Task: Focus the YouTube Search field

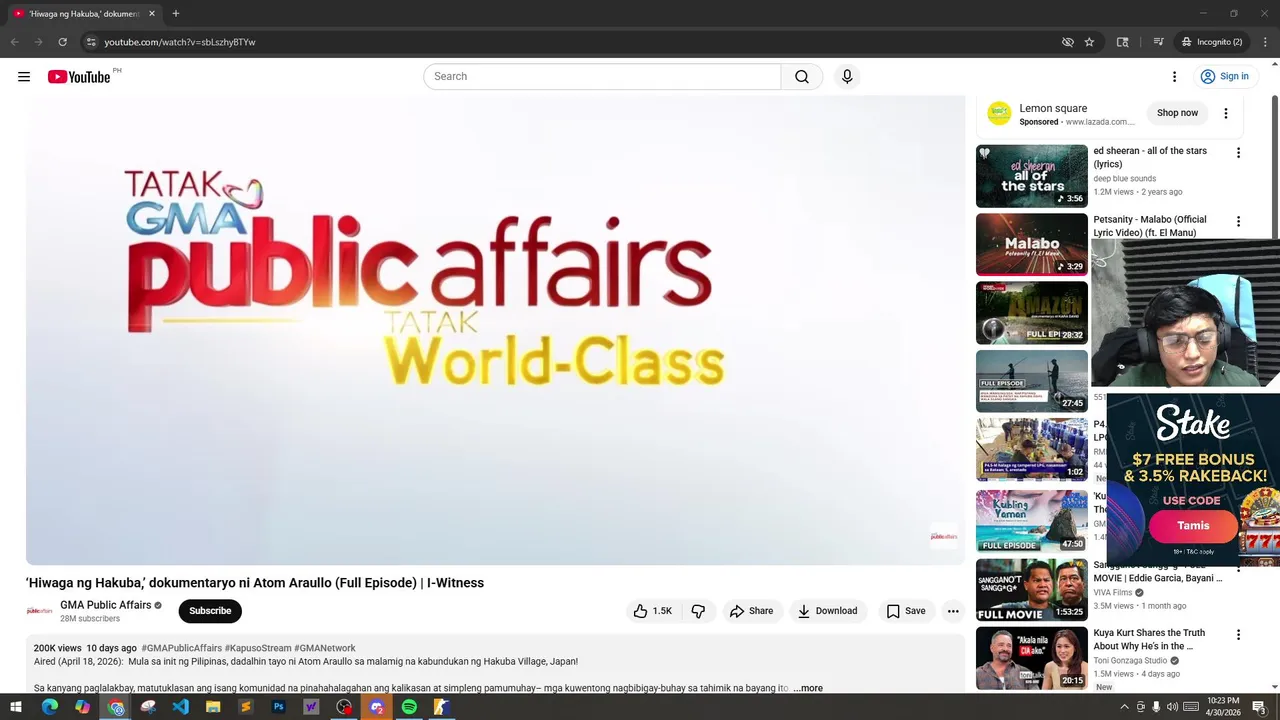Action: click(602, 77)
